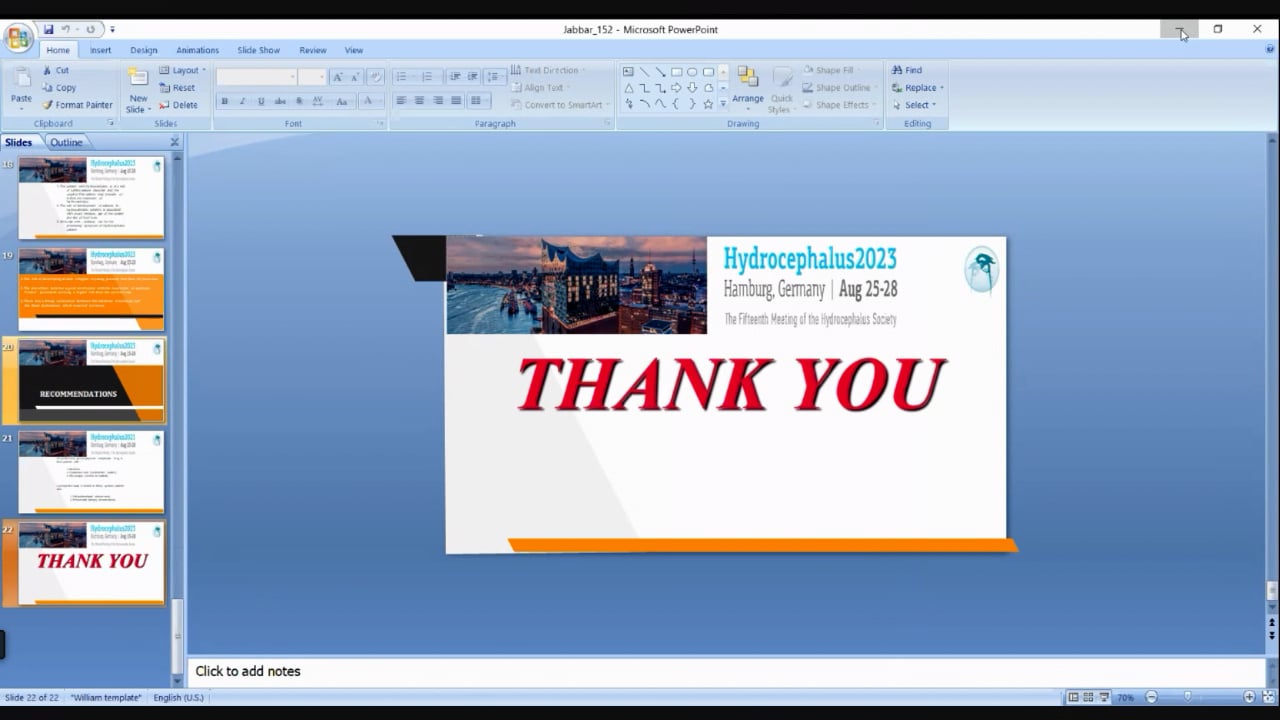Switch to Normal view icon in status bar

pos(1073,697)
